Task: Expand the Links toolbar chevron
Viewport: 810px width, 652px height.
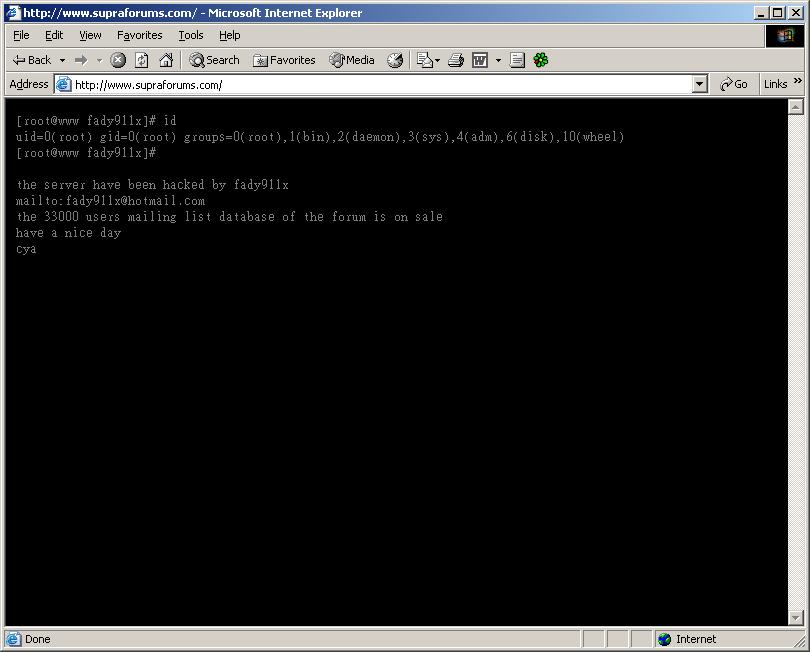Action: 798,82
